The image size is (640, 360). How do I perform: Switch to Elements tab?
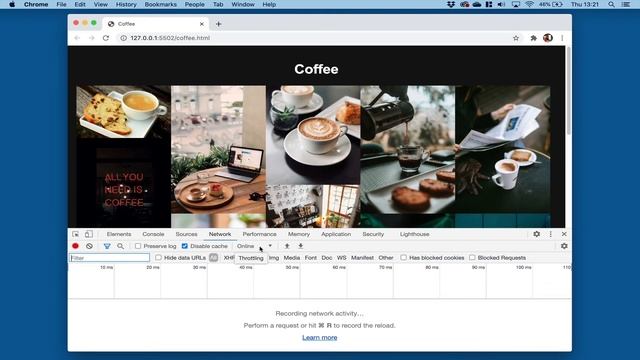(119, 234)
